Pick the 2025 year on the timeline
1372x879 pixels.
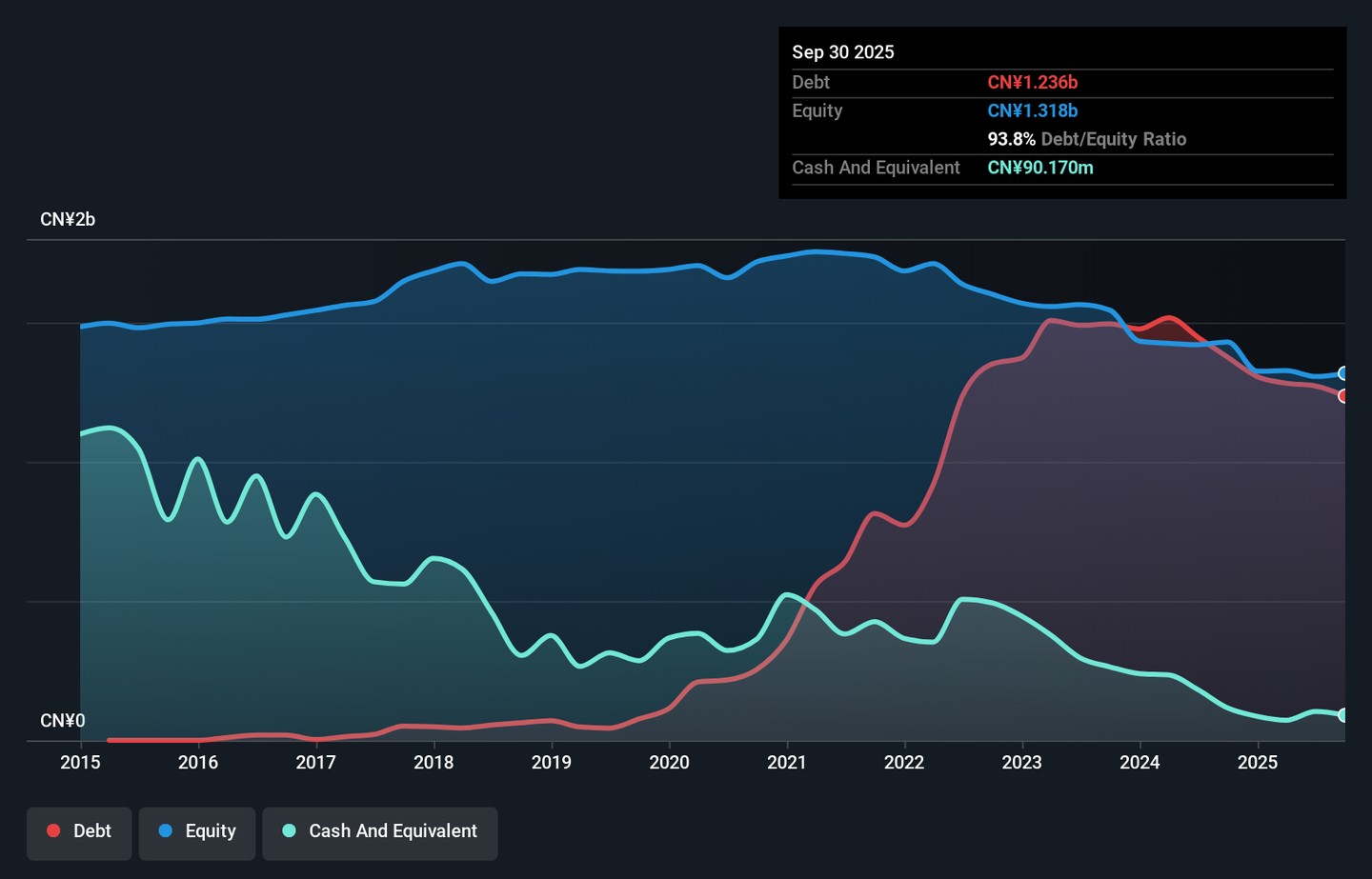1257,762
